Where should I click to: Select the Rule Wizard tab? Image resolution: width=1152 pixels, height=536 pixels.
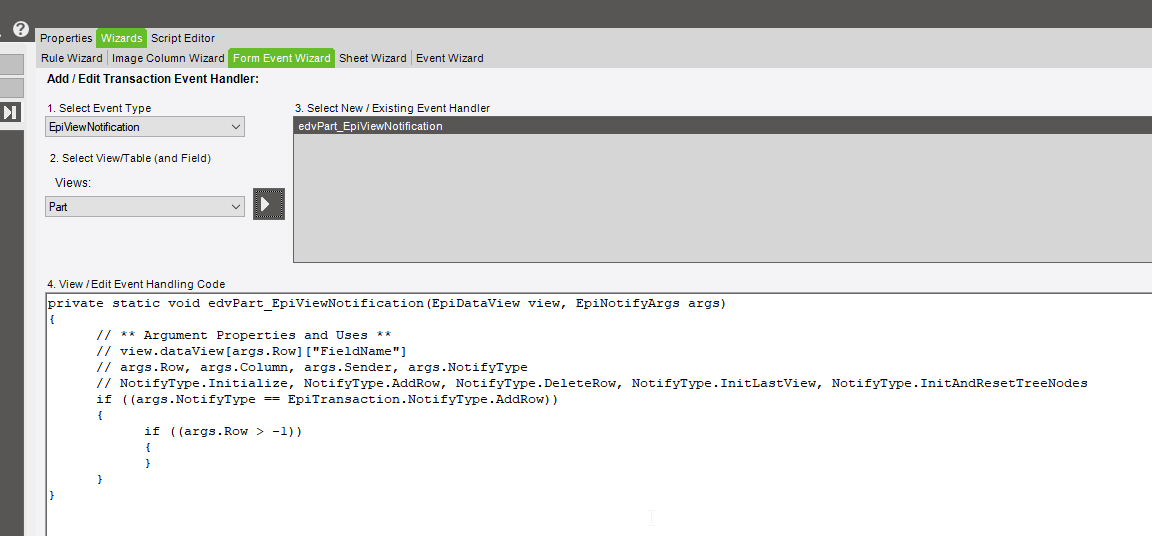point(72,58)
